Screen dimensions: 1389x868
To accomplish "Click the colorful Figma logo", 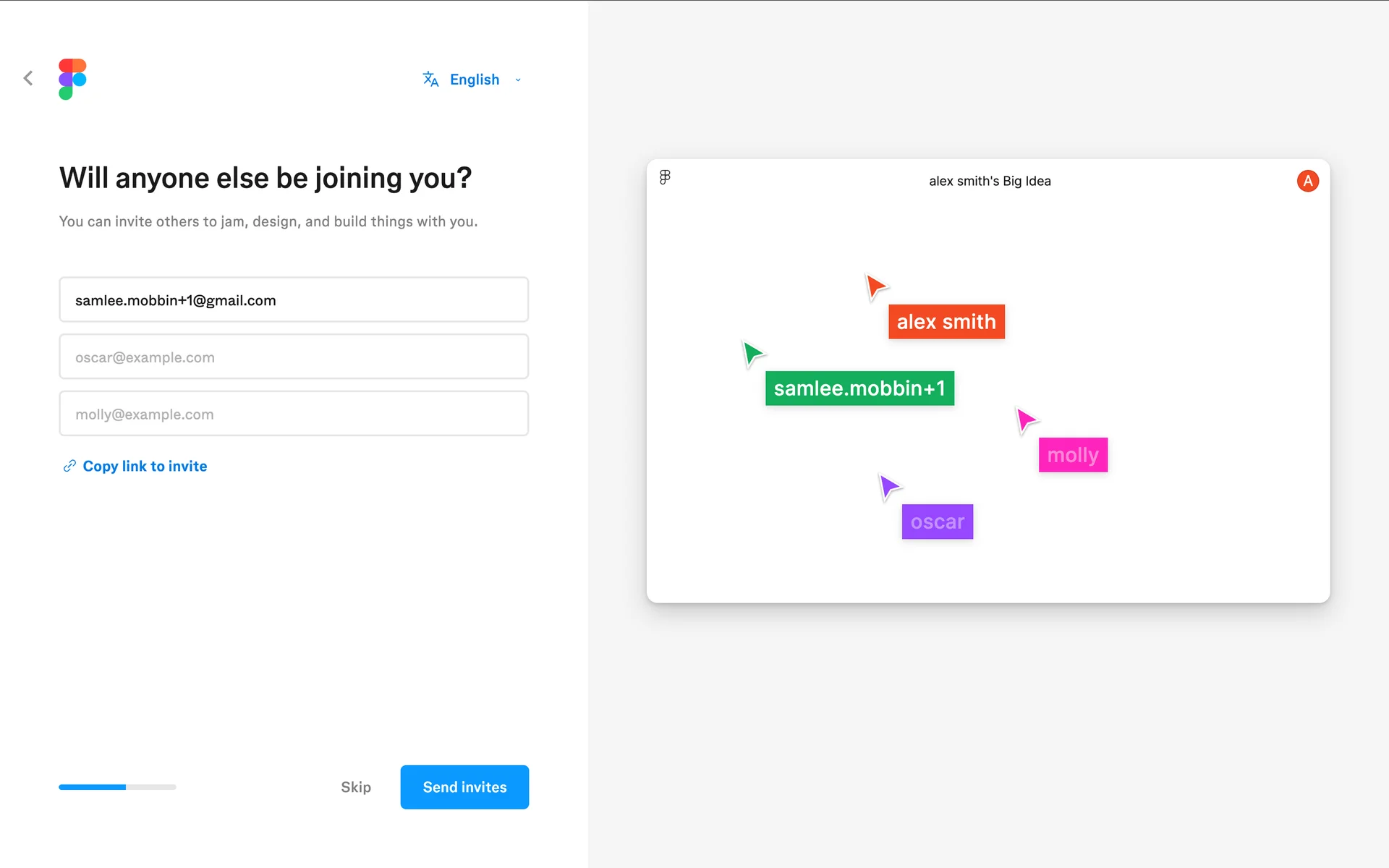I will tap(72, 79).
